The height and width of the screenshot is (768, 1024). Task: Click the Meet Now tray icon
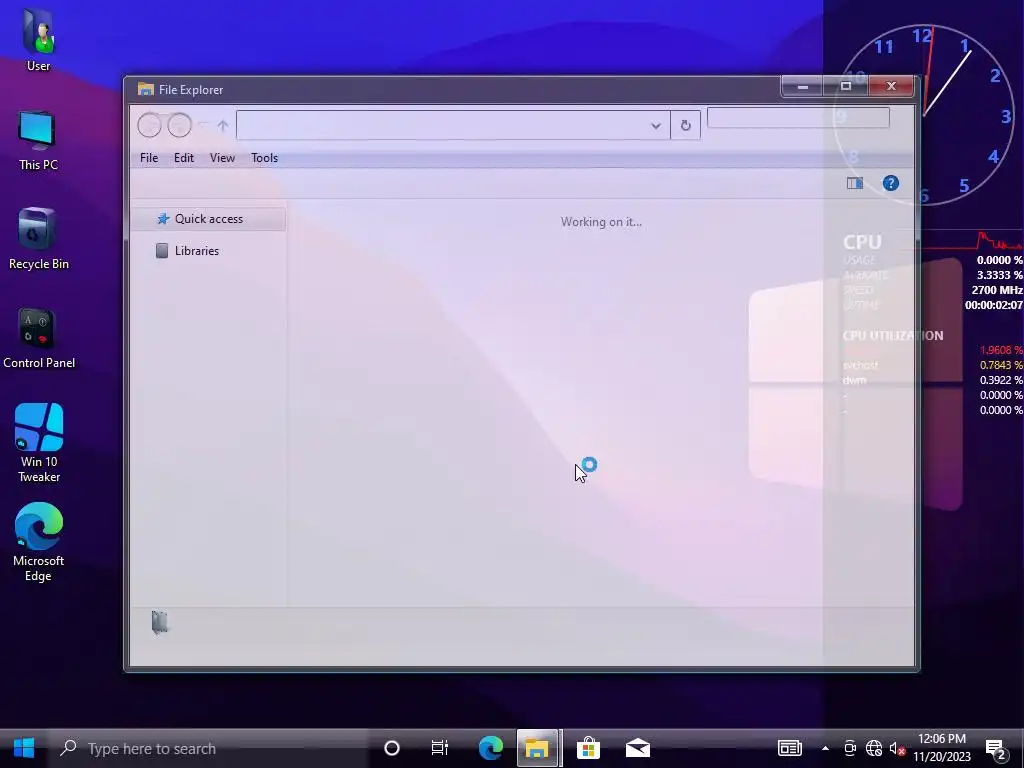point(850,748)
